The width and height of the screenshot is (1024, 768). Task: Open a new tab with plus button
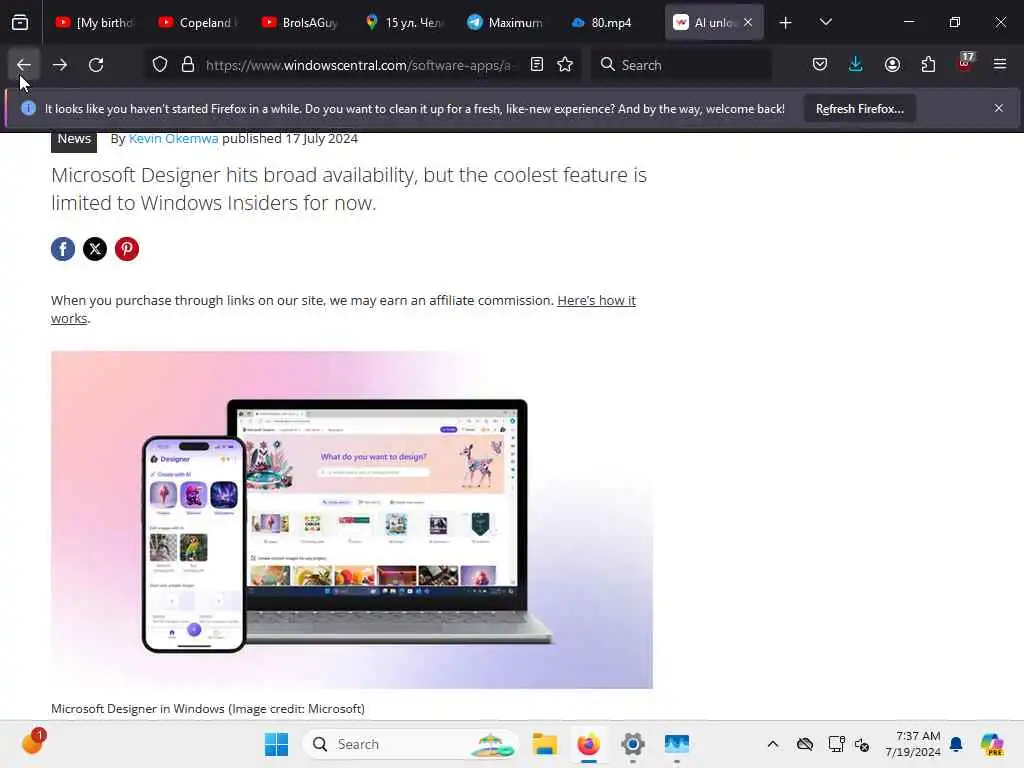pos(786,23)
